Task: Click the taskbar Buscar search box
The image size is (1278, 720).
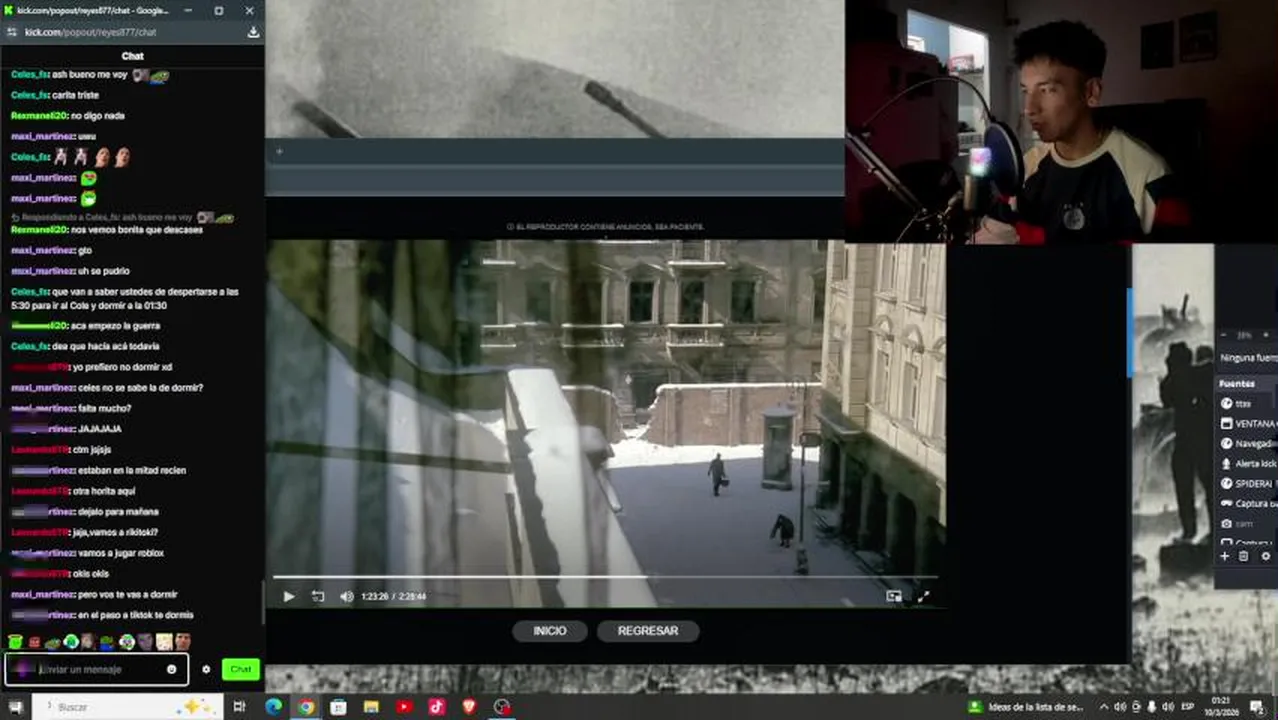Action: [x=127, y=707]
